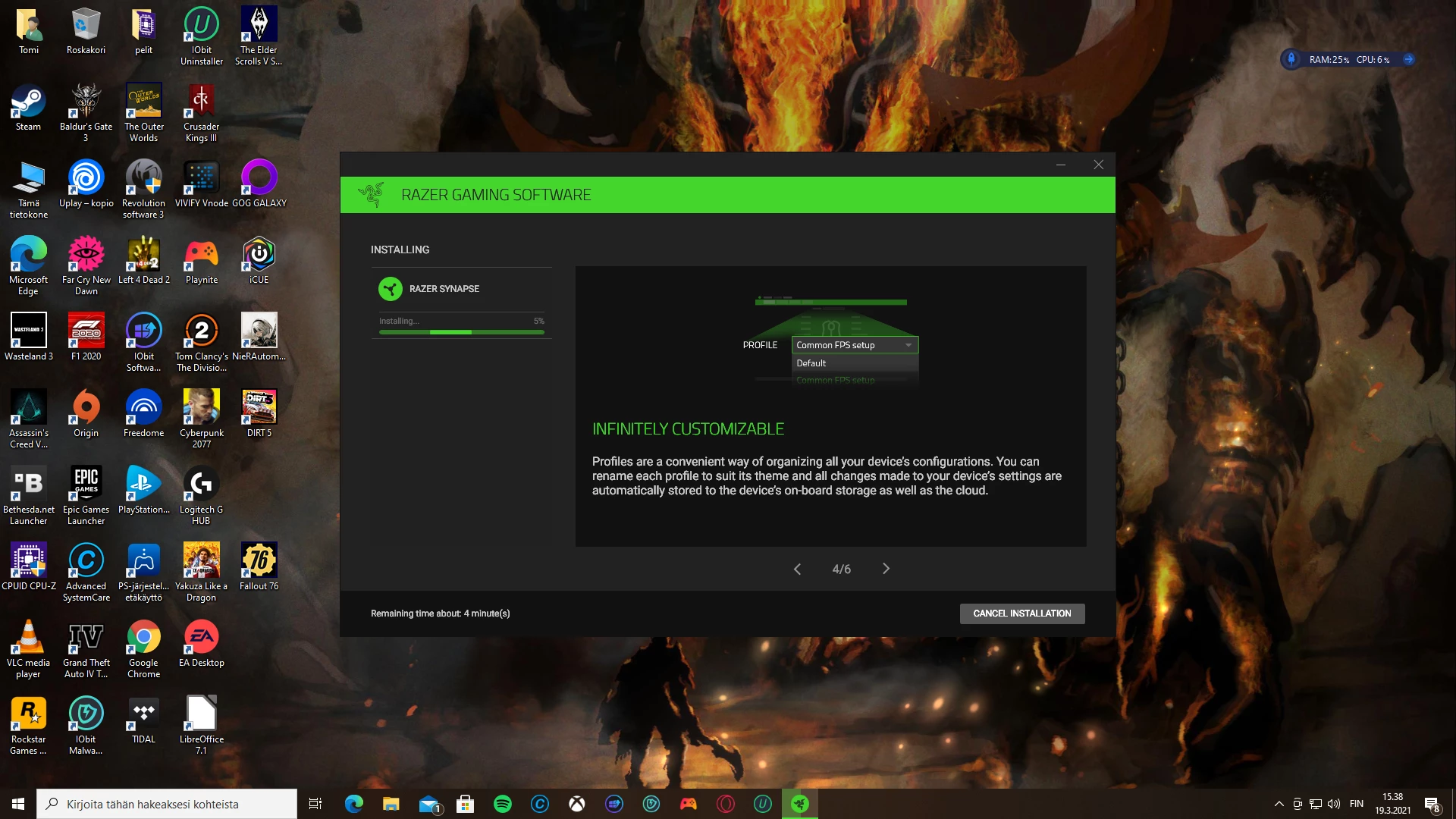The image size is (1456, 819).
Task: Go to next slide with right chevron
Action: click(886, 569)
